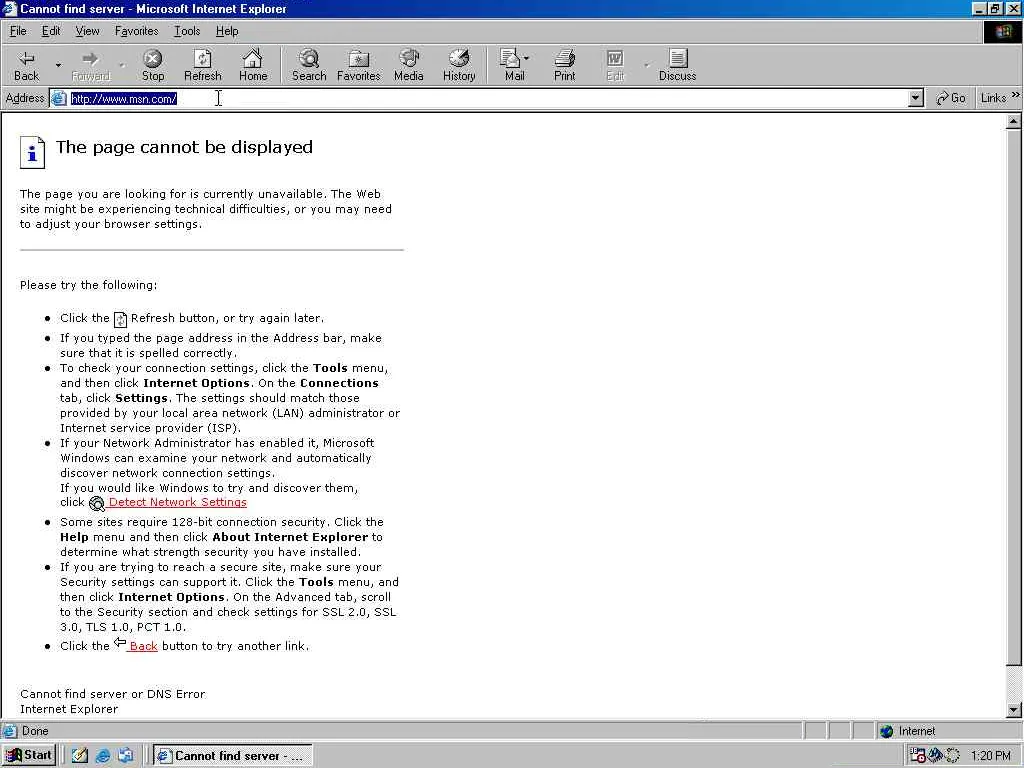Click 'Cannot find server or DNS Error' text
The width and height of the screenshot is (1024, 768).
coord(112,694)
